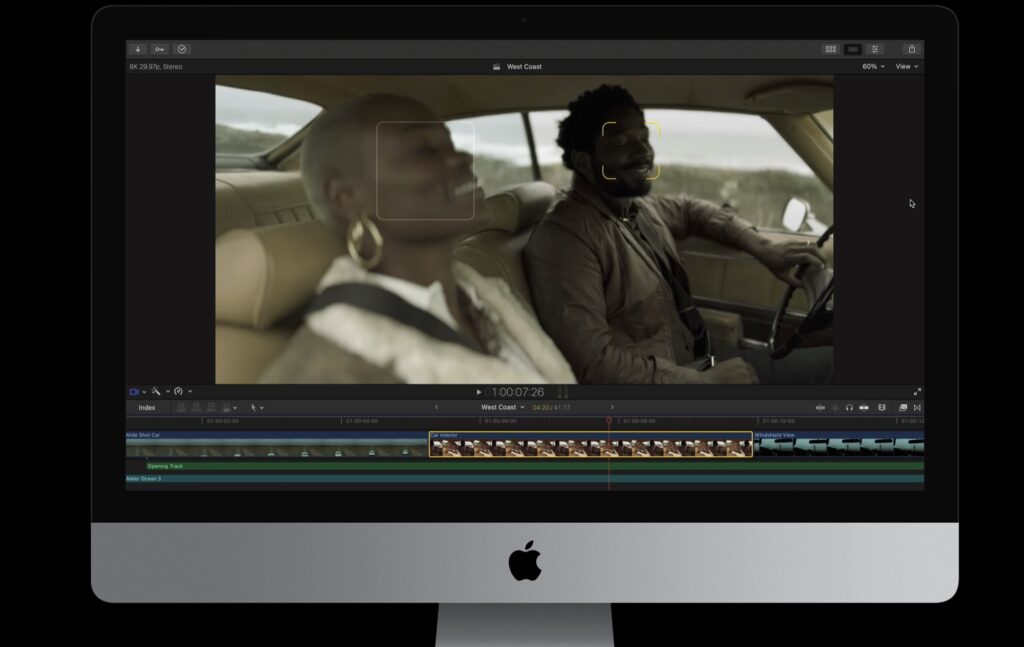
Task: Toggle audio skimming icon
Action: [835, 407]
